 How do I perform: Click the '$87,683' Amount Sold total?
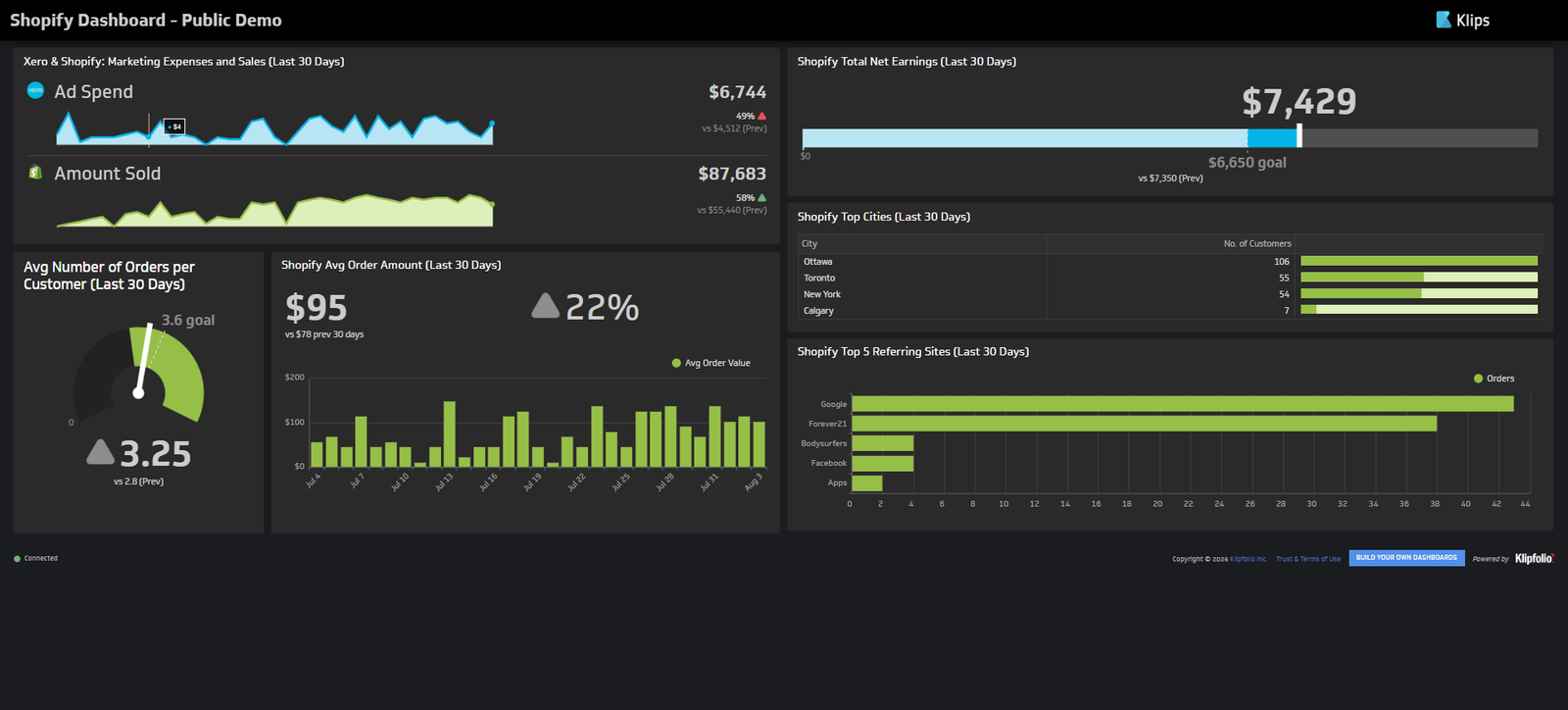(732, 174)
